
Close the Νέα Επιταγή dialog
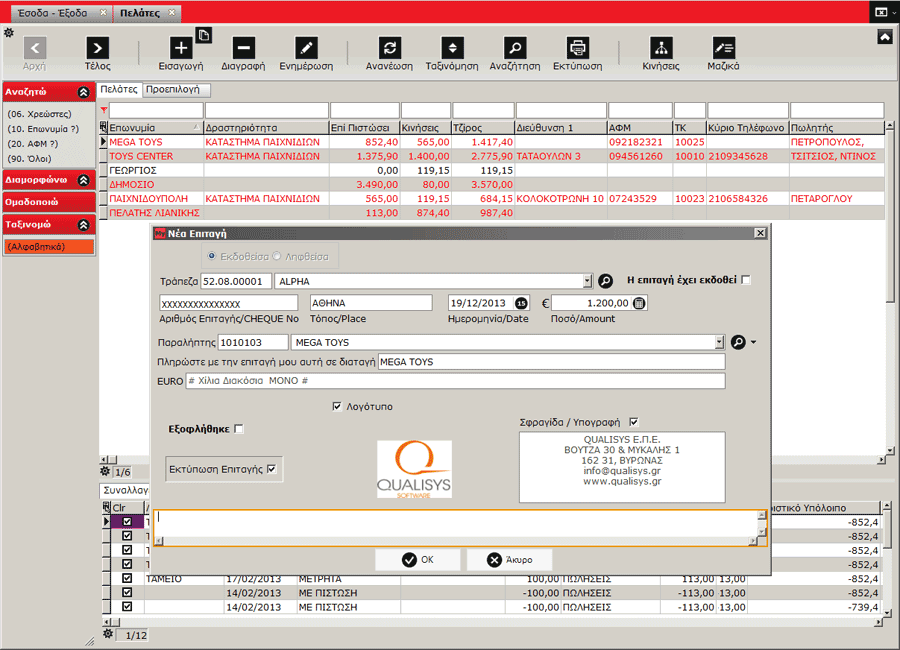(x=760, y=233)
